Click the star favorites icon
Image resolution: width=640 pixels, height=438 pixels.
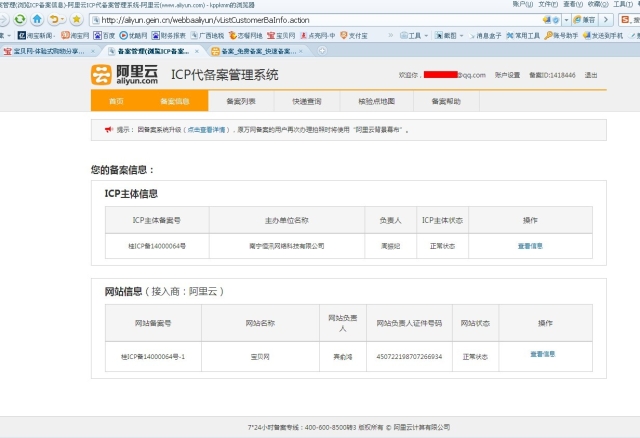pyautogui.click(x=76, y=19)
